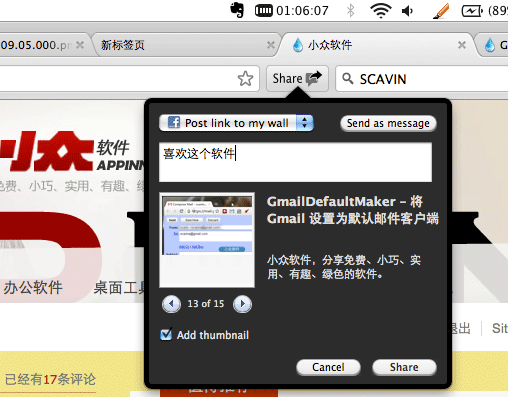The image size is (508, 397).
Task: Focus the SCAVIN search field
Action: tap(422, 79)
